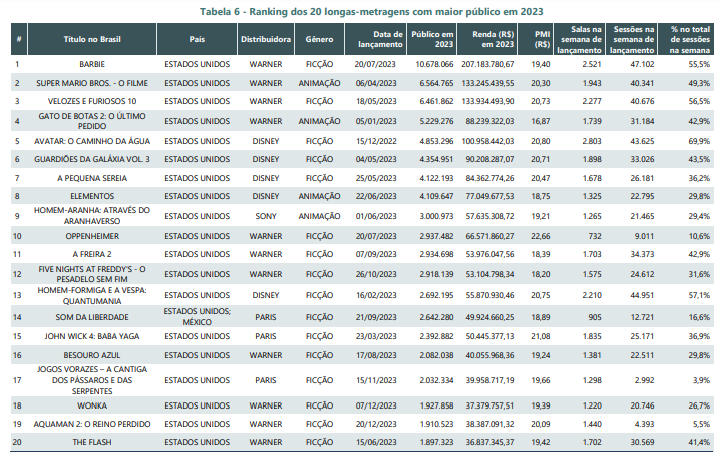The width and height of the screenshot is (723, 465).
Task: Click the percentage '3,9%'
Action: point(701,380)
